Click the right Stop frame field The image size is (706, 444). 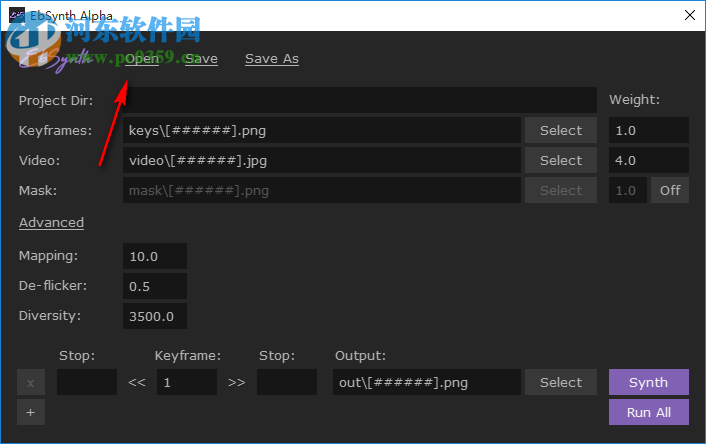(287, 382)
